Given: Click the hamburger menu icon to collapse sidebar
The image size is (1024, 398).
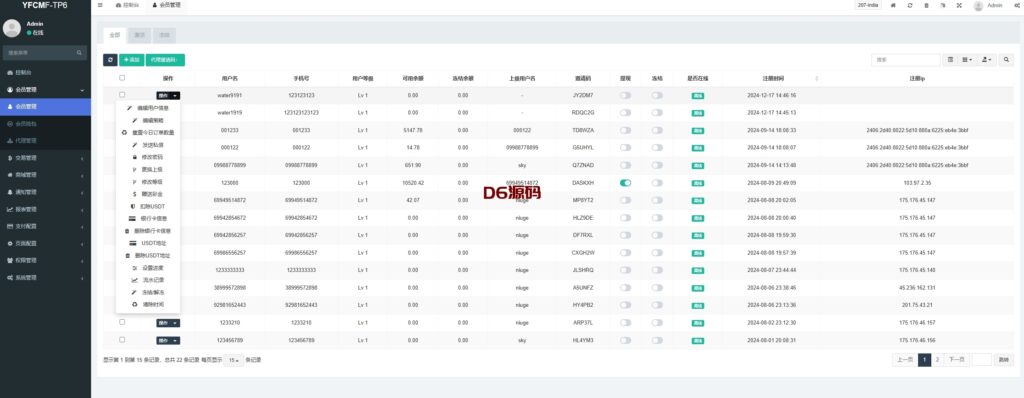Looking at the screenshot, I should click(100, 5).
